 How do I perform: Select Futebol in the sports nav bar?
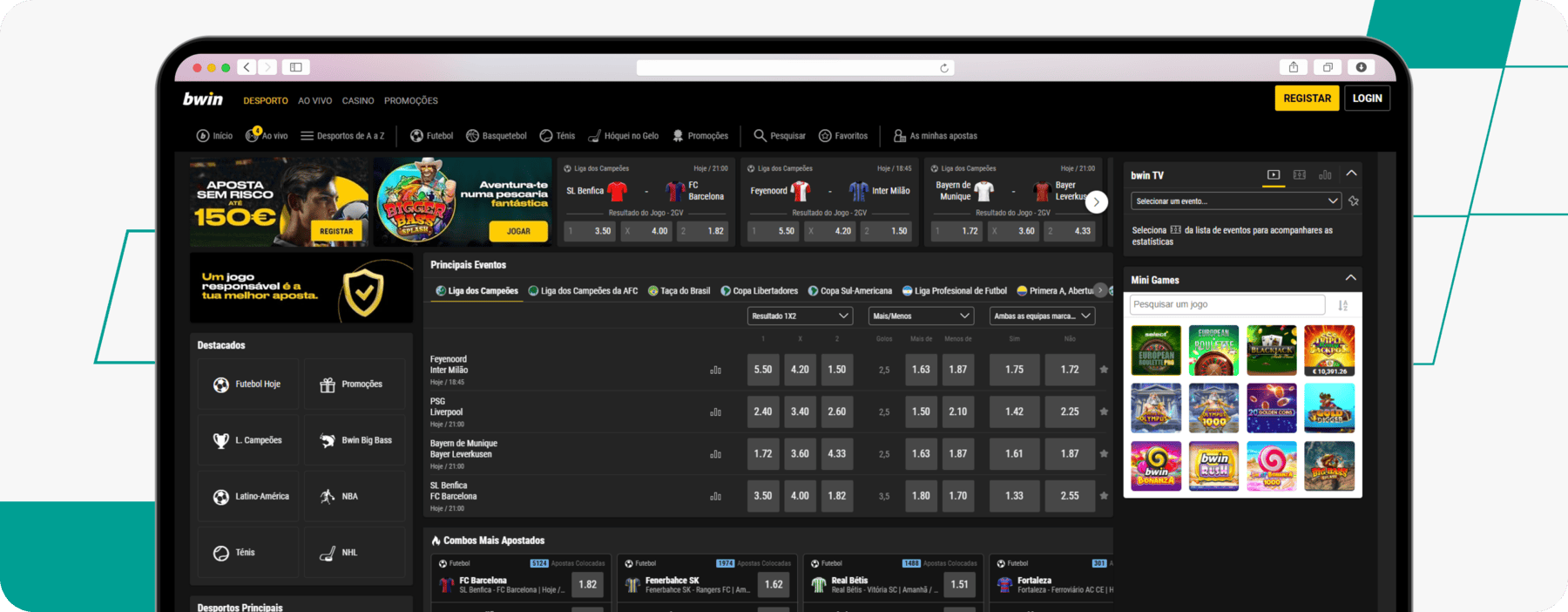tap(432, 136)
